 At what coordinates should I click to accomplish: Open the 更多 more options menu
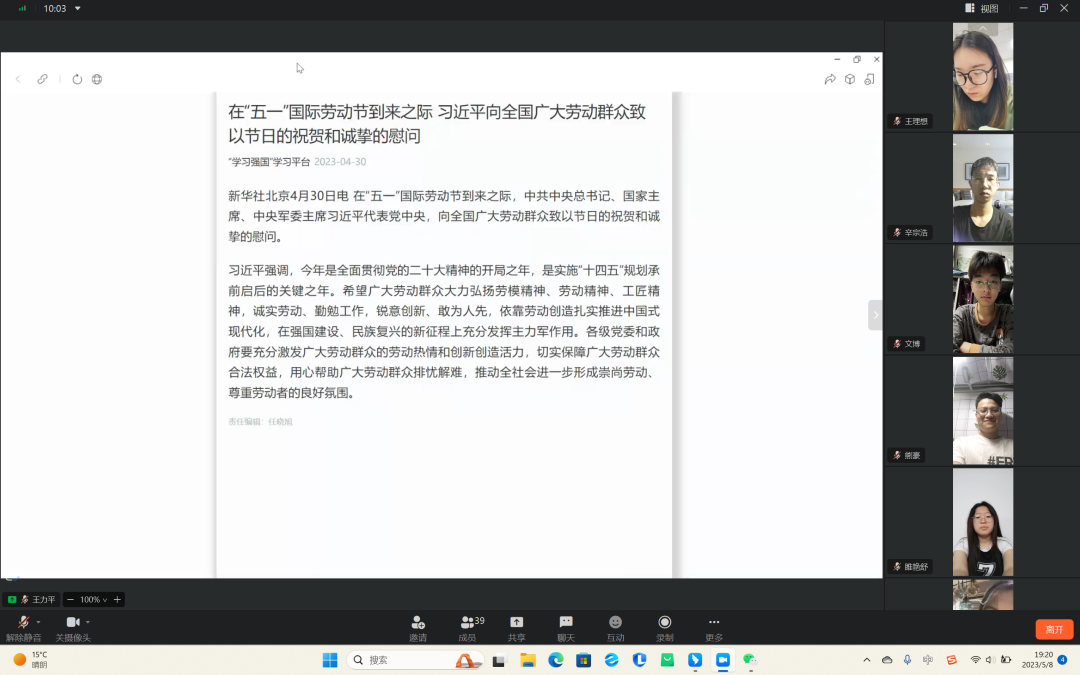click(x=713, y=627)
